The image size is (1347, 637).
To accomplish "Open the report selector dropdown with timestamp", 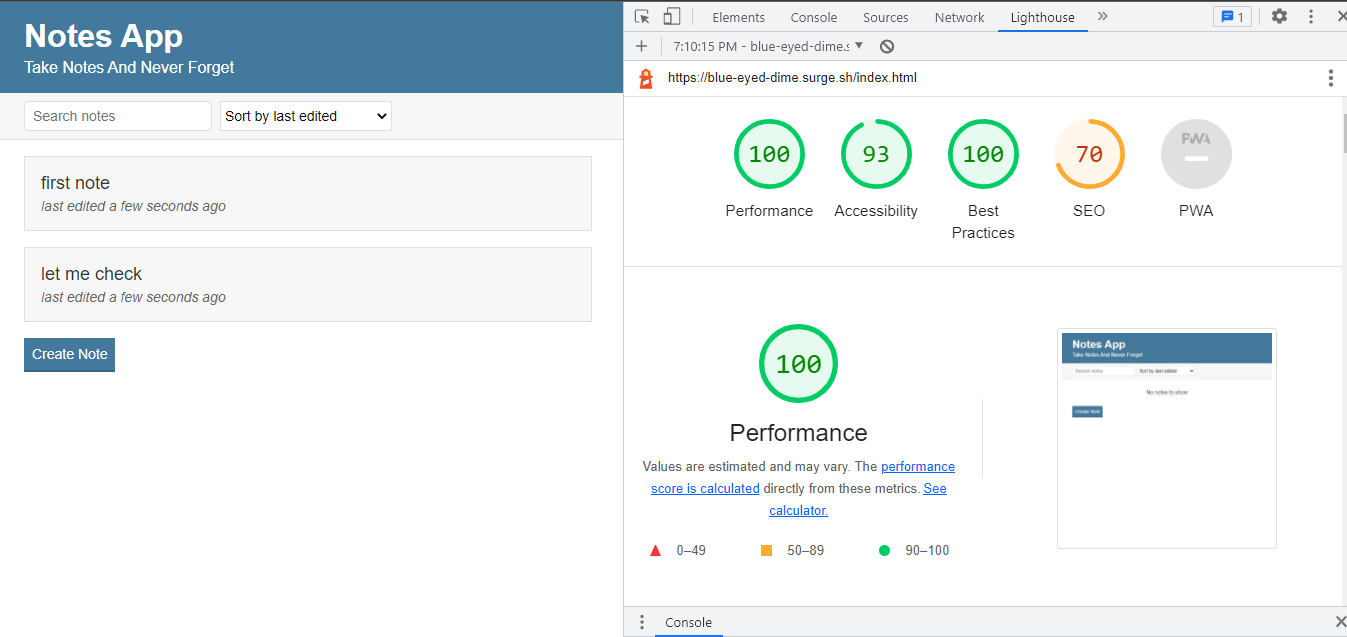I will pyautogui.click(x=767, y=46).
